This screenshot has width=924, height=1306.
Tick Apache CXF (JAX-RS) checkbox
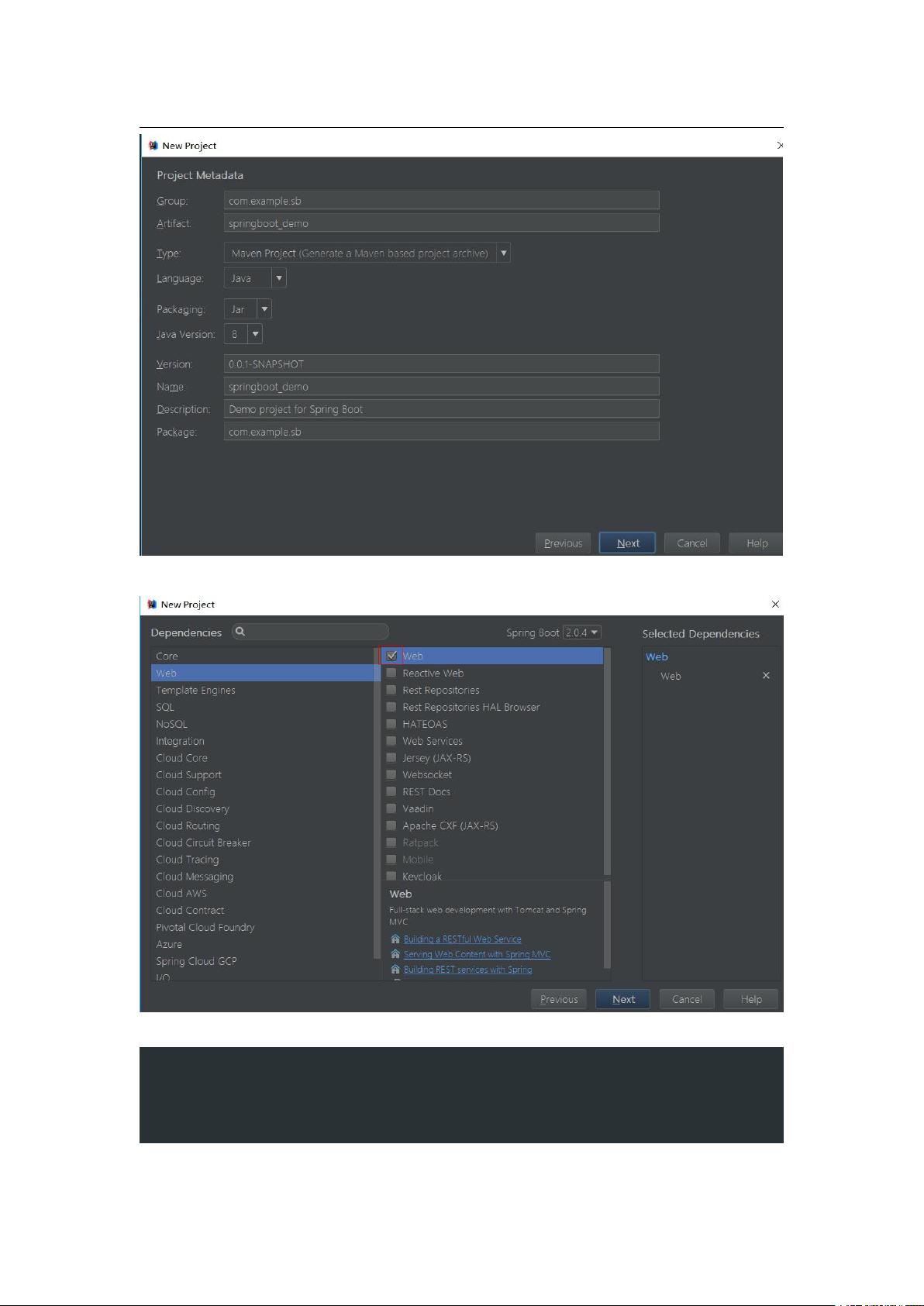391,825
